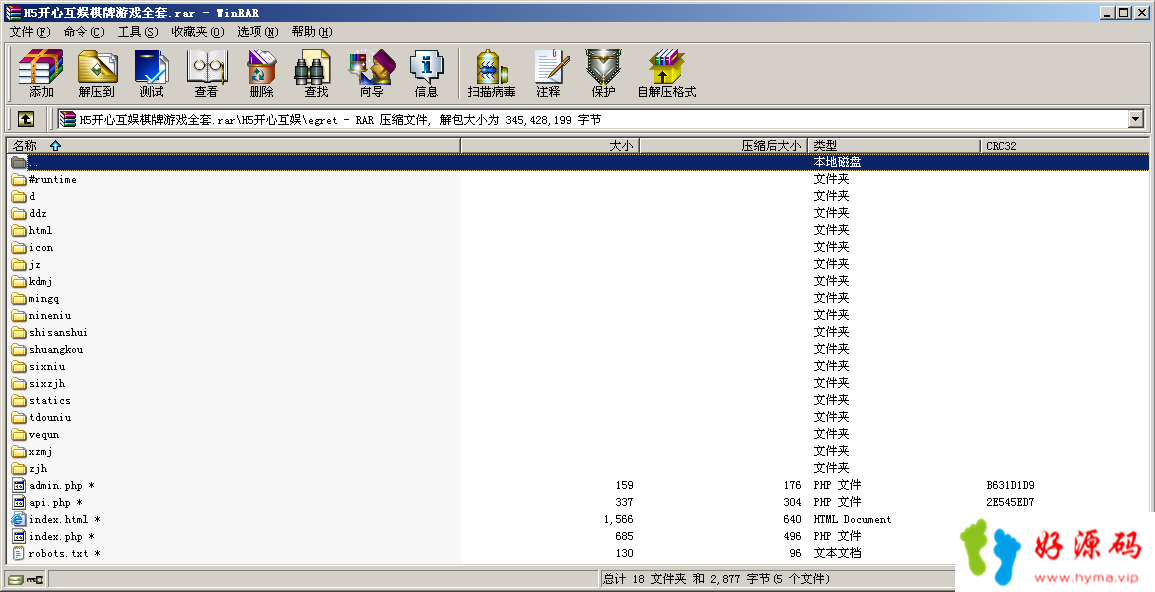1155x592 pixels.
Task: Open the 查看 (View) tool
Action: tap(206, 73)
